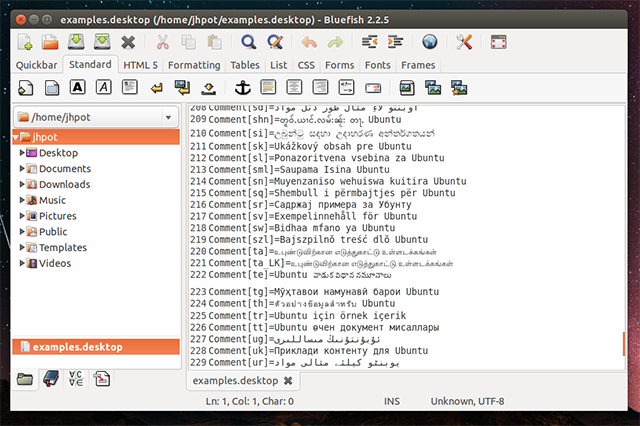Screen dimensions: 640x426
Task: Insert email link icon
Action: coord(373,88)
